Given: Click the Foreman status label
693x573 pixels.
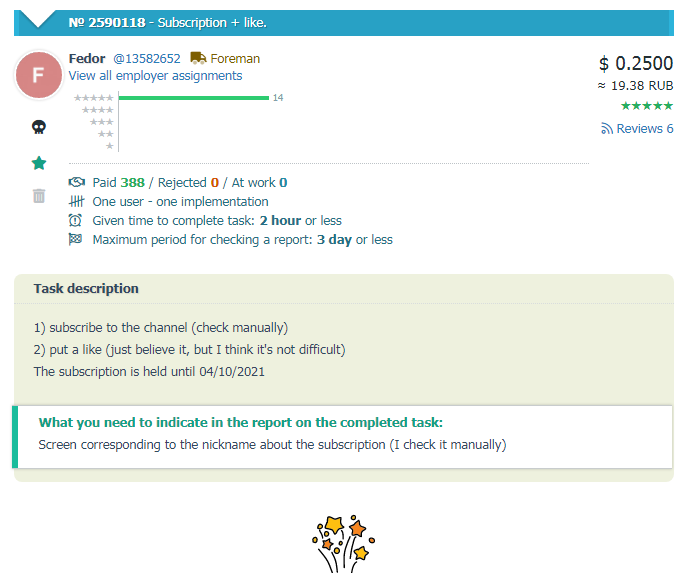Looking at the screenshot, I should [235, 58].
